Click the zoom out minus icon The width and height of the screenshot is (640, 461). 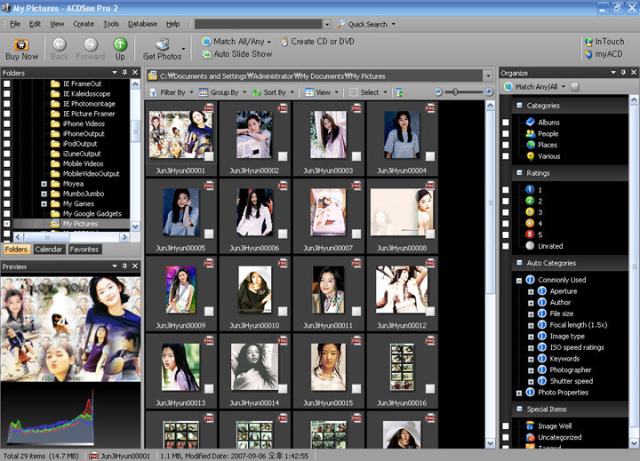point(438,92)
